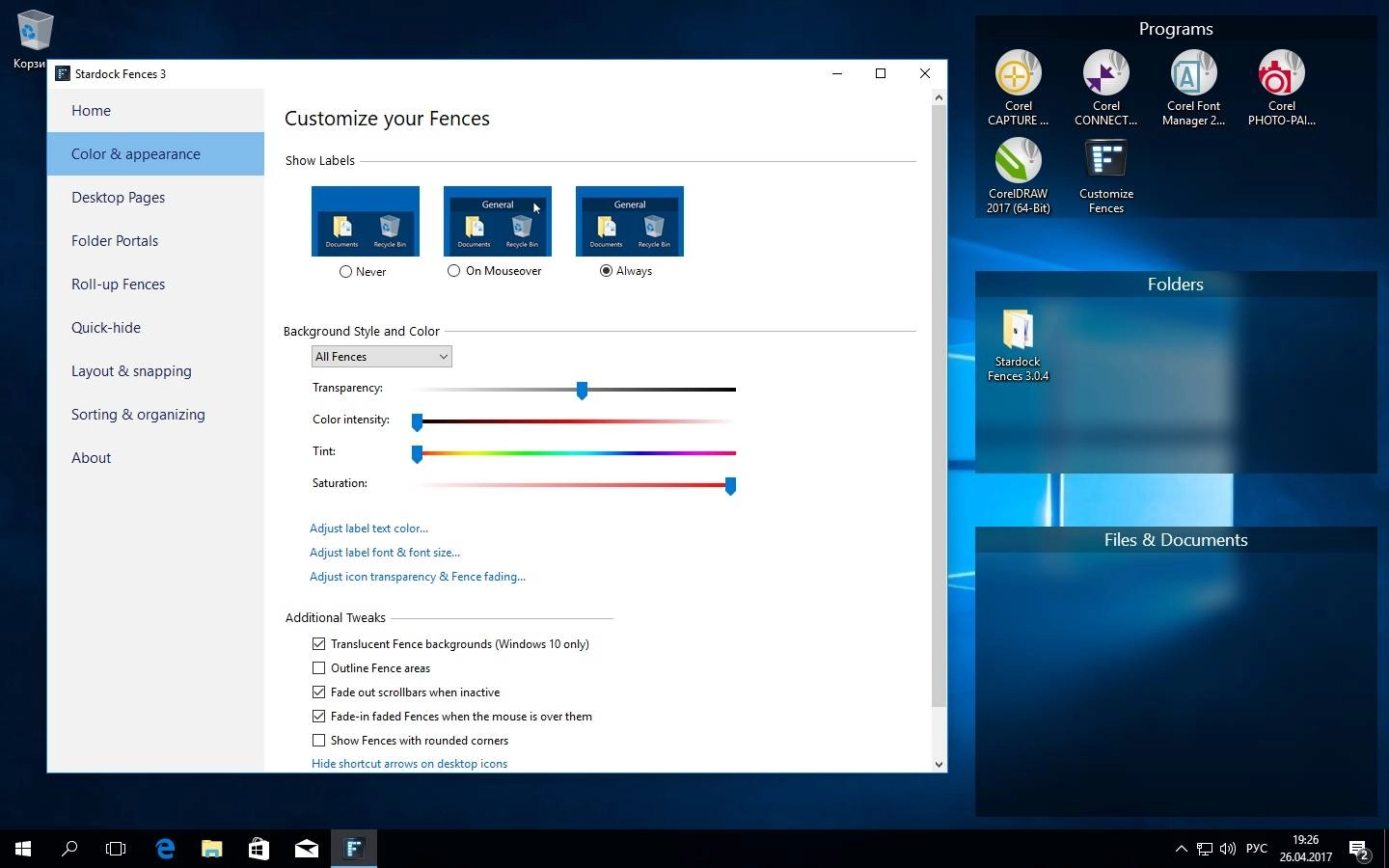Open Sorting & organizing settings
This screenshot has height=868, width=1389.
pos(155,415)
